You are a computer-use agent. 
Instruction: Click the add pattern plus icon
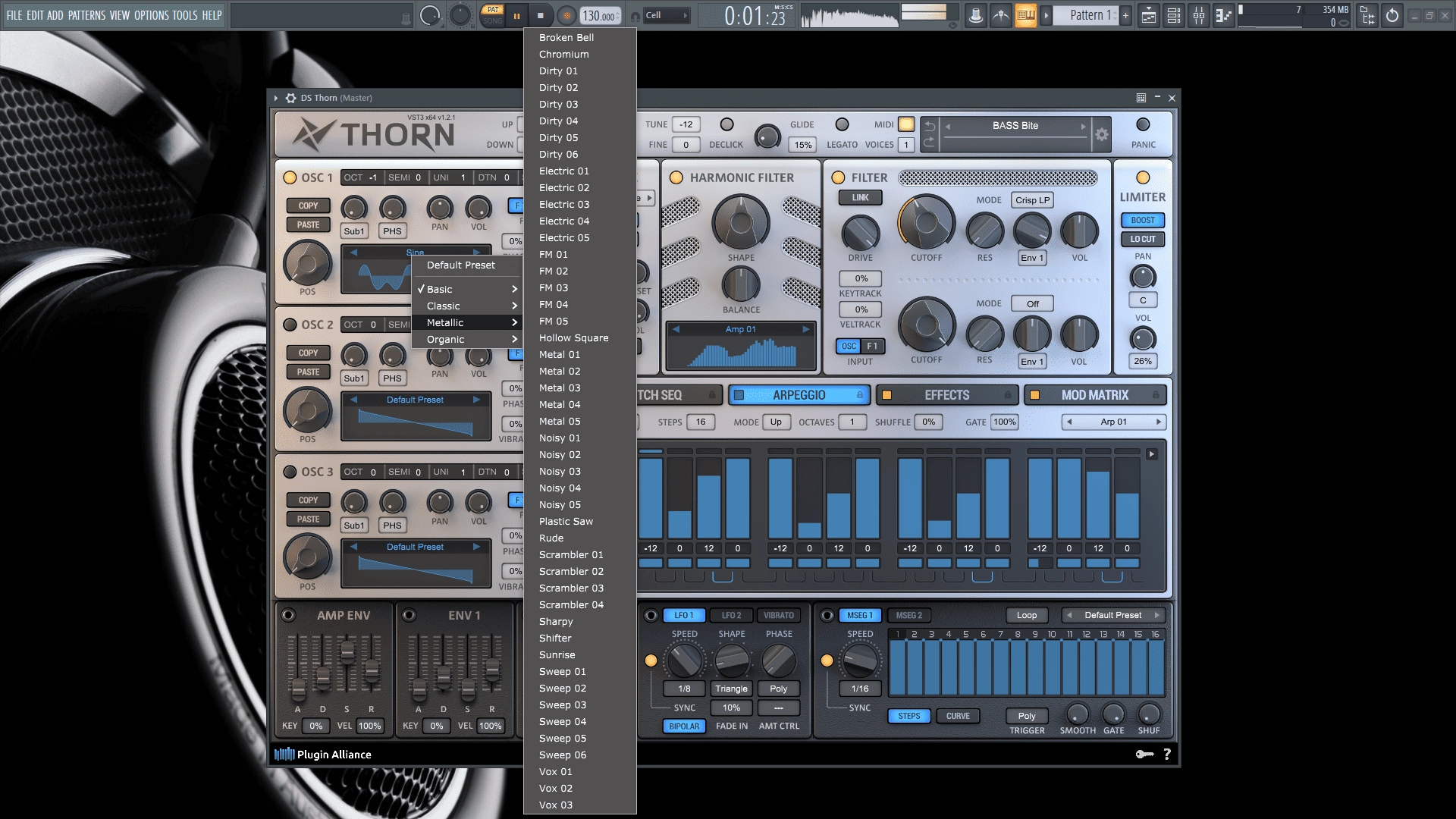pos(1125,15)
